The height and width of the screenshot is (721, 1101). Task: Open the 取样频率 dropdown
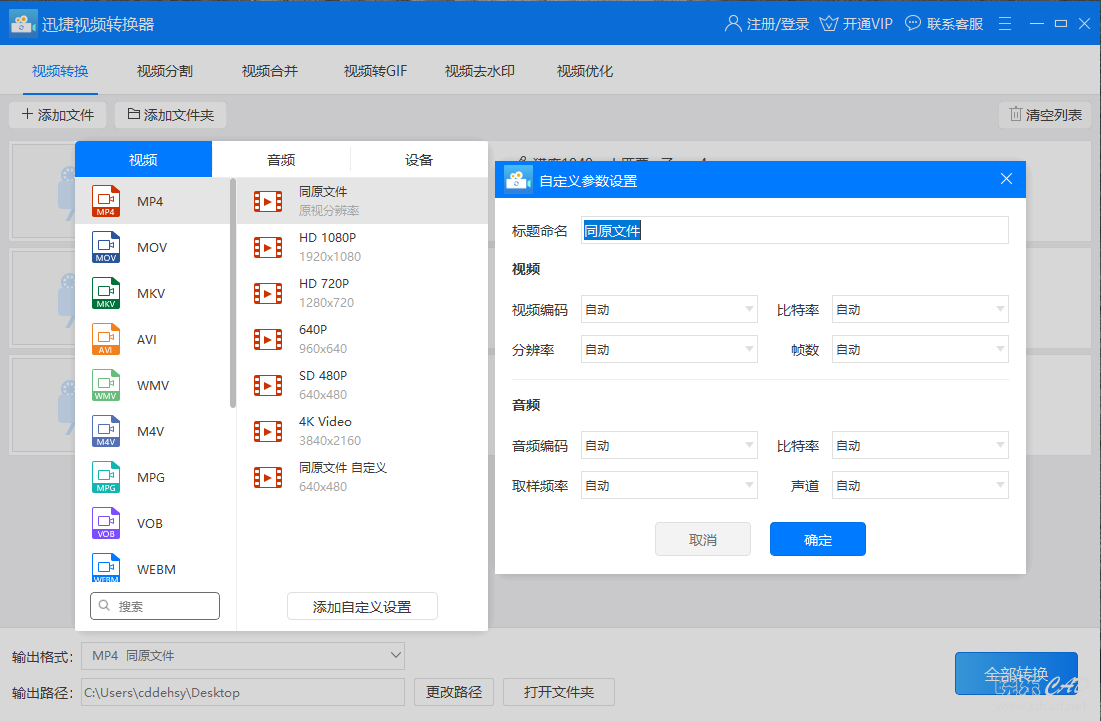[669, 485]
